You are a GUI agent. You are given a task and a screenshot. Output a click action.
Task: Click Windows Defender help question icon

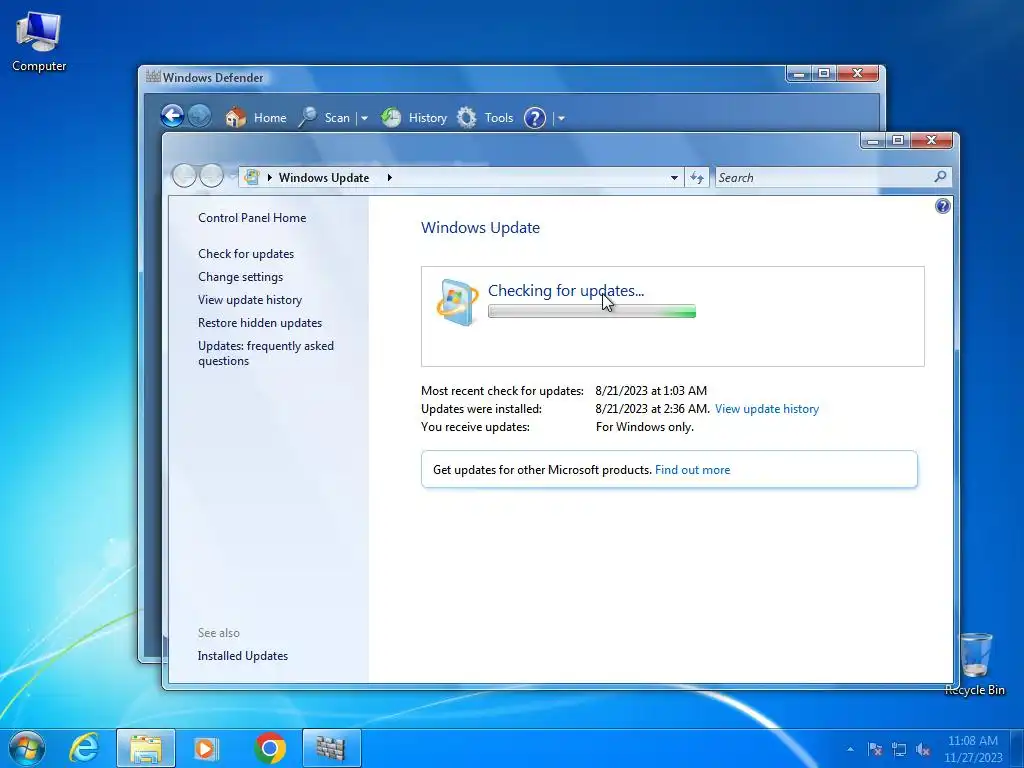point(535,118)
